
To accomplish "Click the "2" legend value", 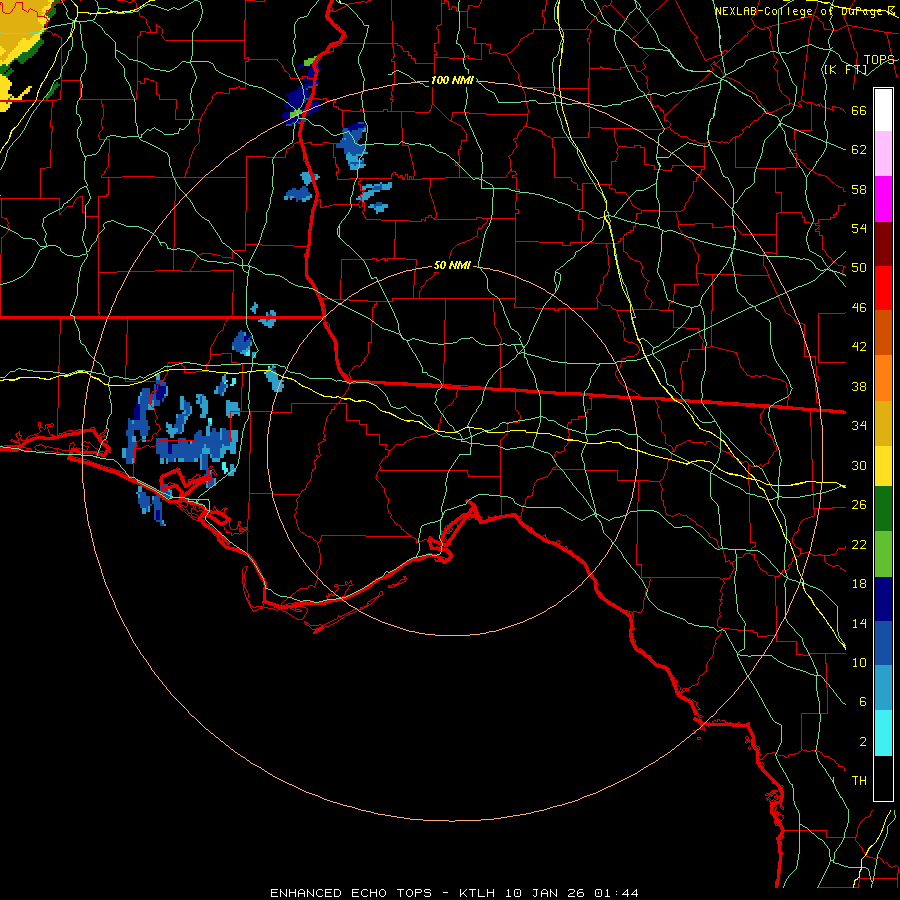I will coord(863,742).
